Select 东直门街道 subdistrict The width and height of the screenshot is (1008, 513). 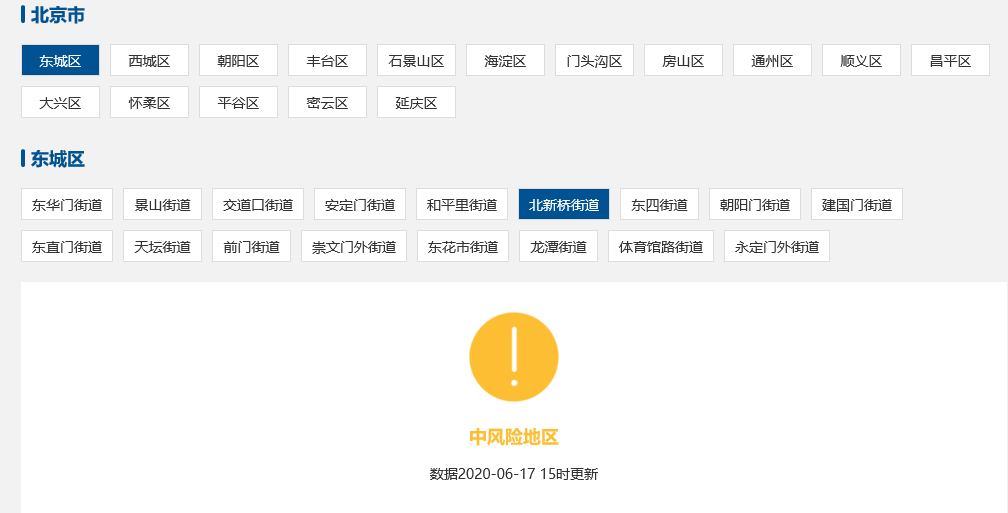coord(67,246)
